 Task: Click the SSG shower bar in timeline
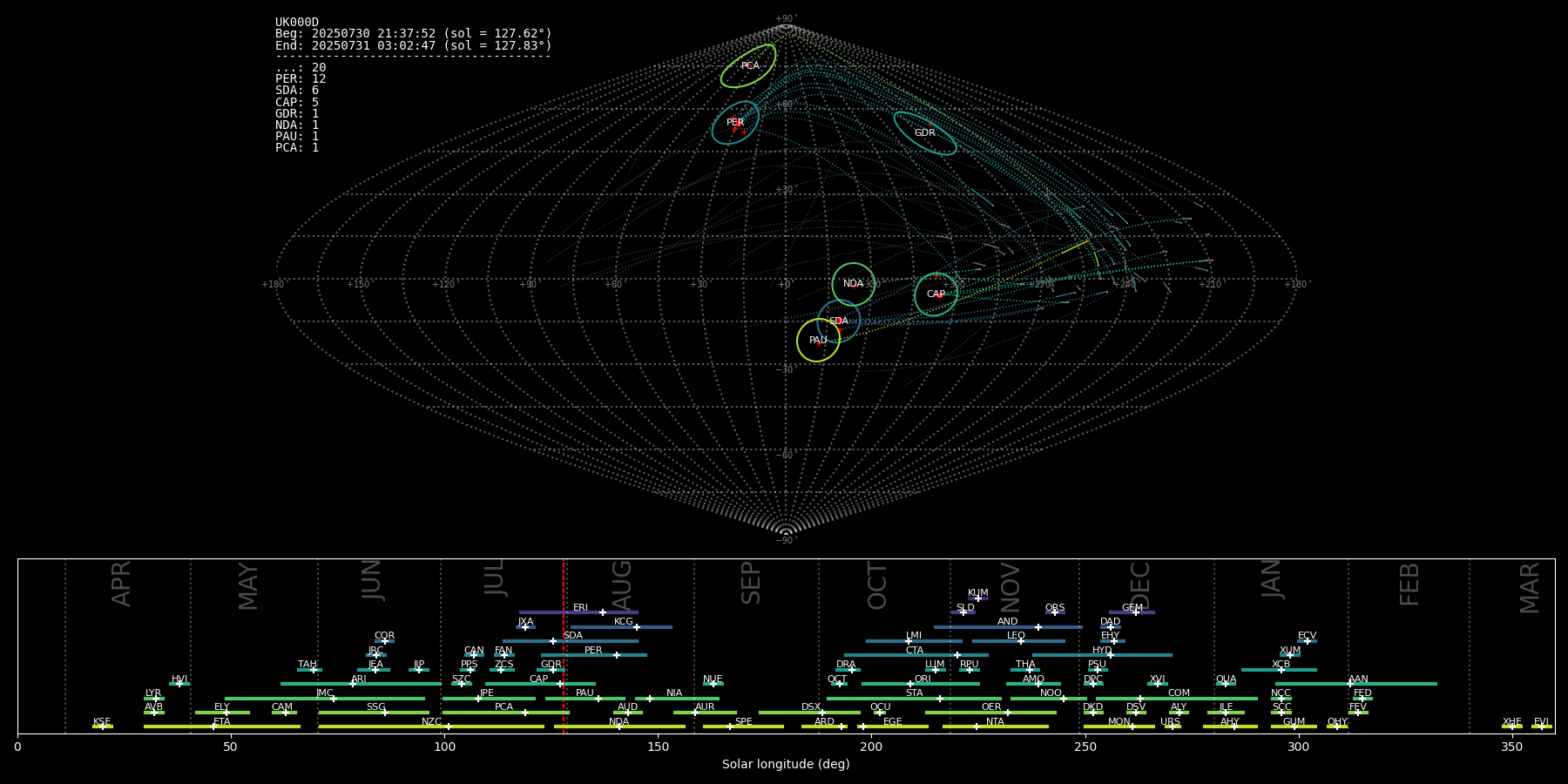(x=374, y=713)
